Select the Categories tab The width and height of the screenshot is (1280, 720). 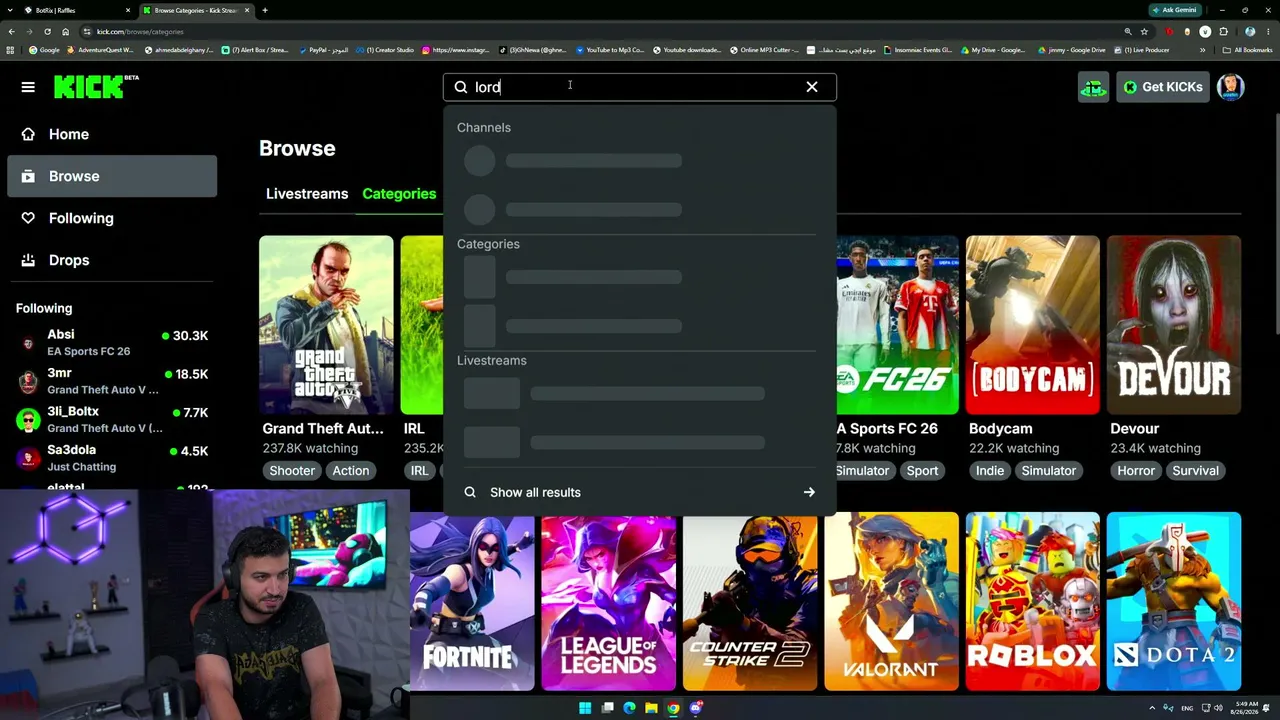coord(399,194)
